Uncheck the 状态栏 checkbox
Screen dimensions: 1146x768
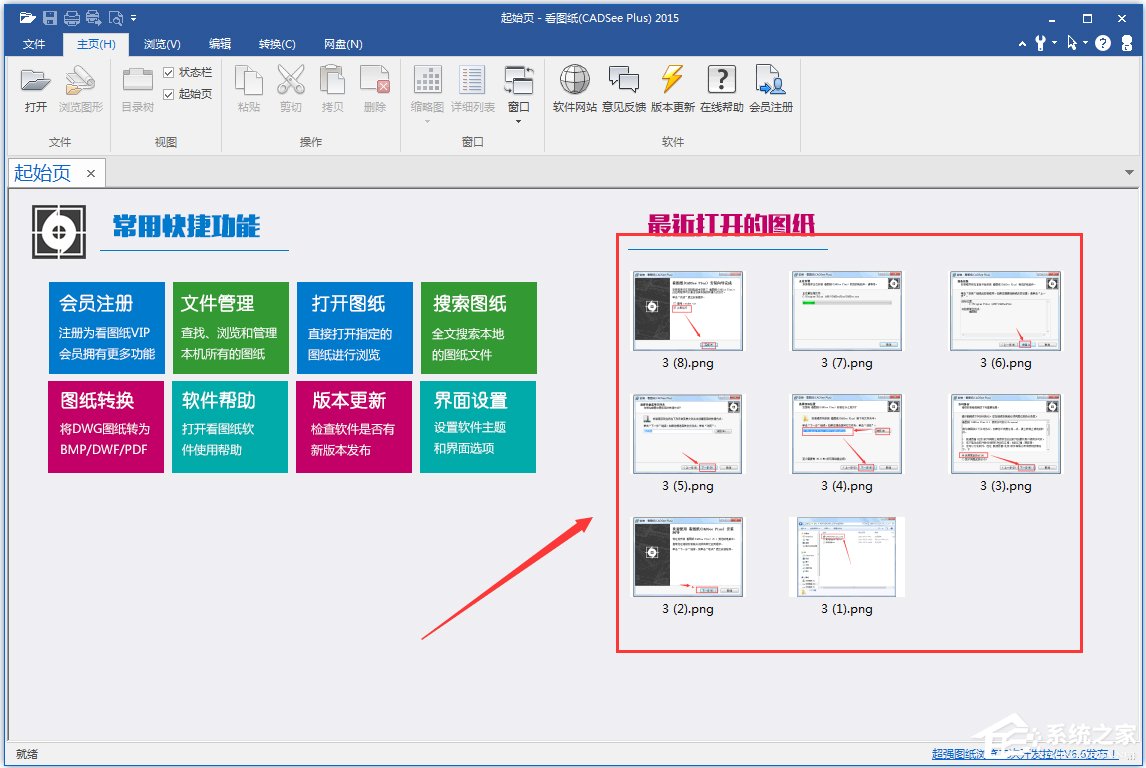pyautogui.click(x=169, y=73)
